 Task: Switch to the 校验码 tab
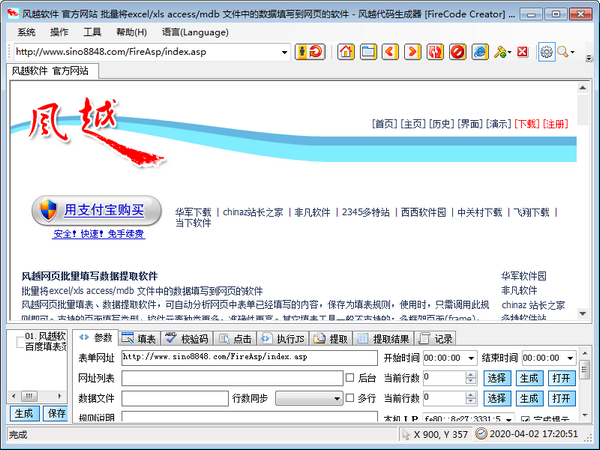pos(186,339)
